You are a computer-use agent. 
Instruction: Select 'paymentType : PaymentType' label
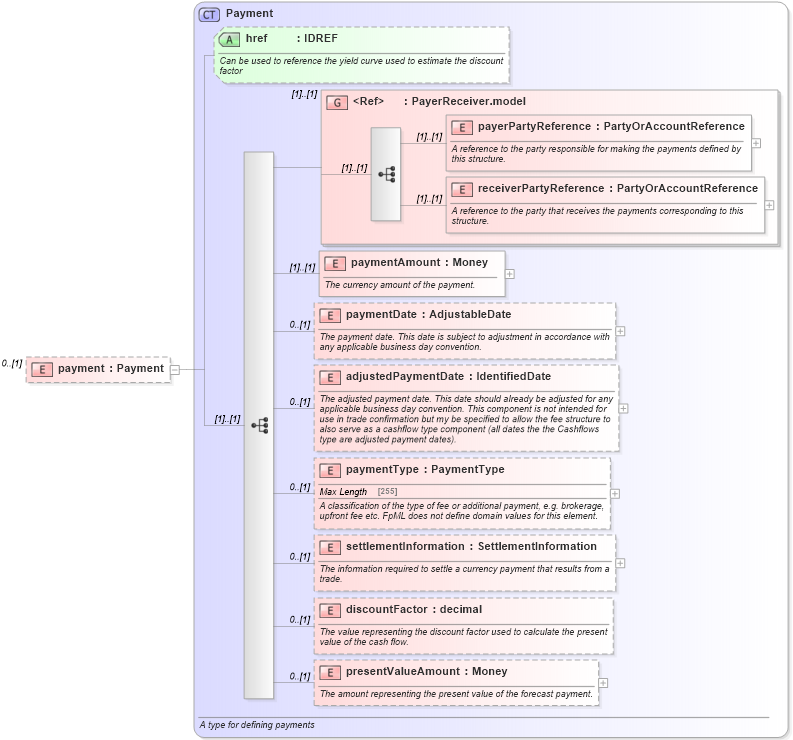point(425,469)
